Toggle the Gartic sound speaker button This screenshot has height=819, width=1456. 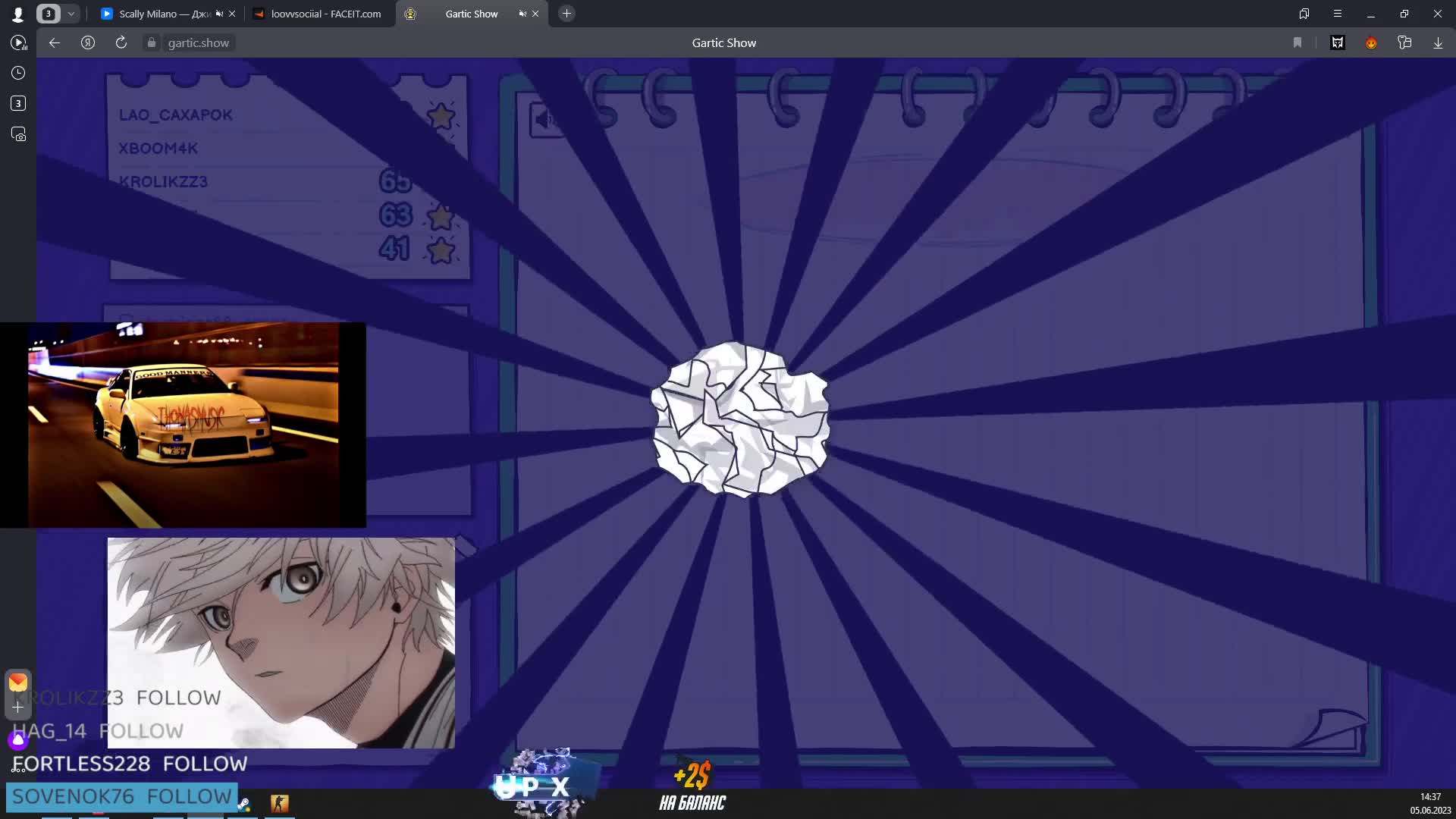[x=548, y=119]
